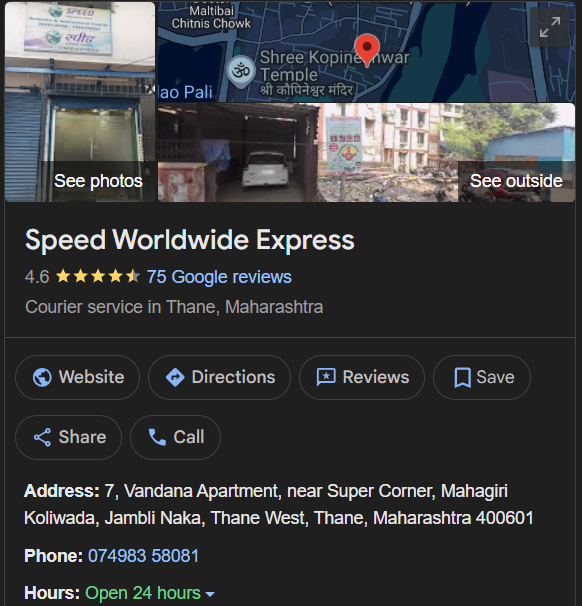Screen dimensions: 582x606
Task: Click the Call button label
Action: pyautogui.click(x=189, y=437)
